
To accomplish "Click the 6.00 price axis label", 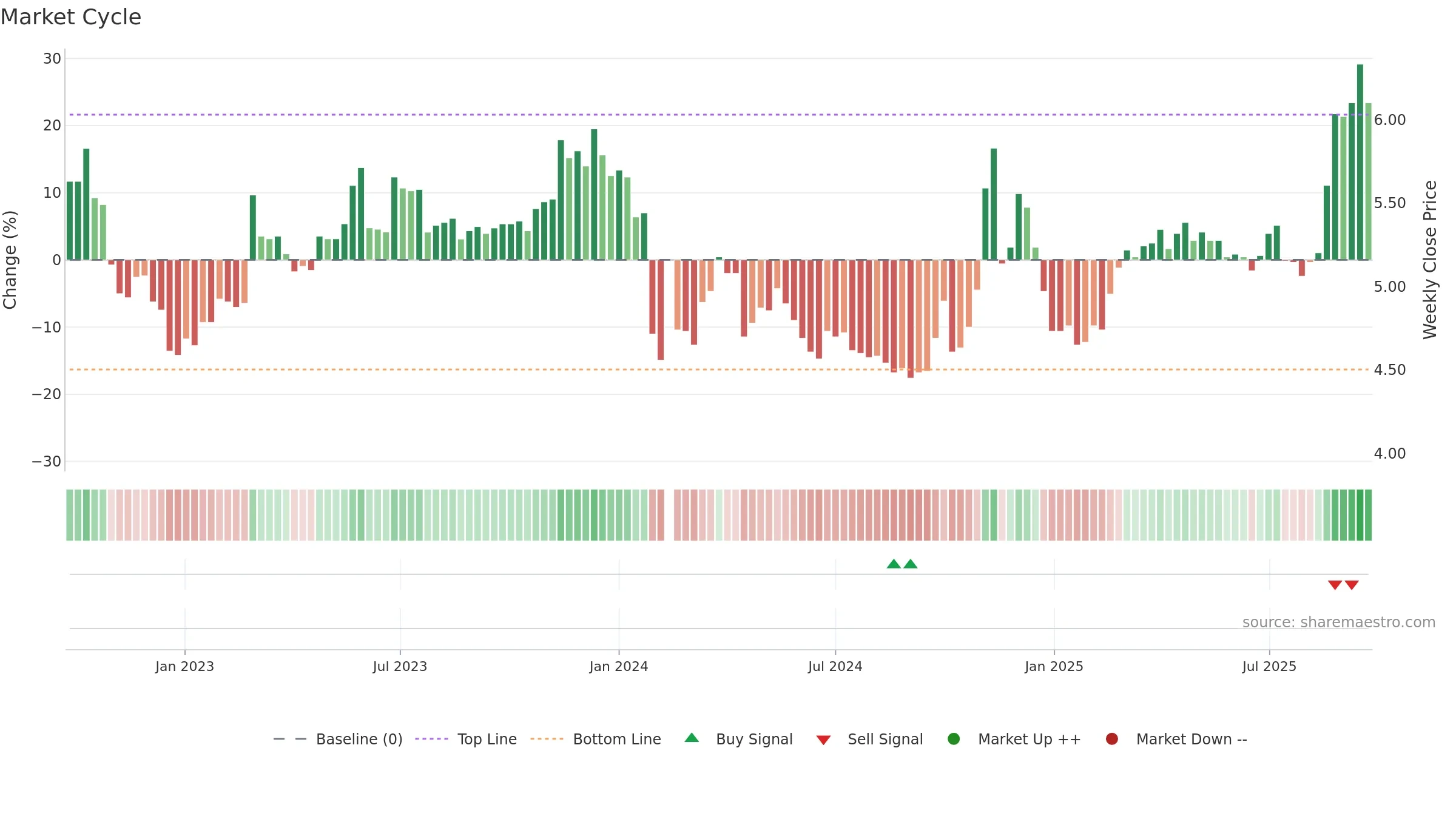I will (1390, 120).
